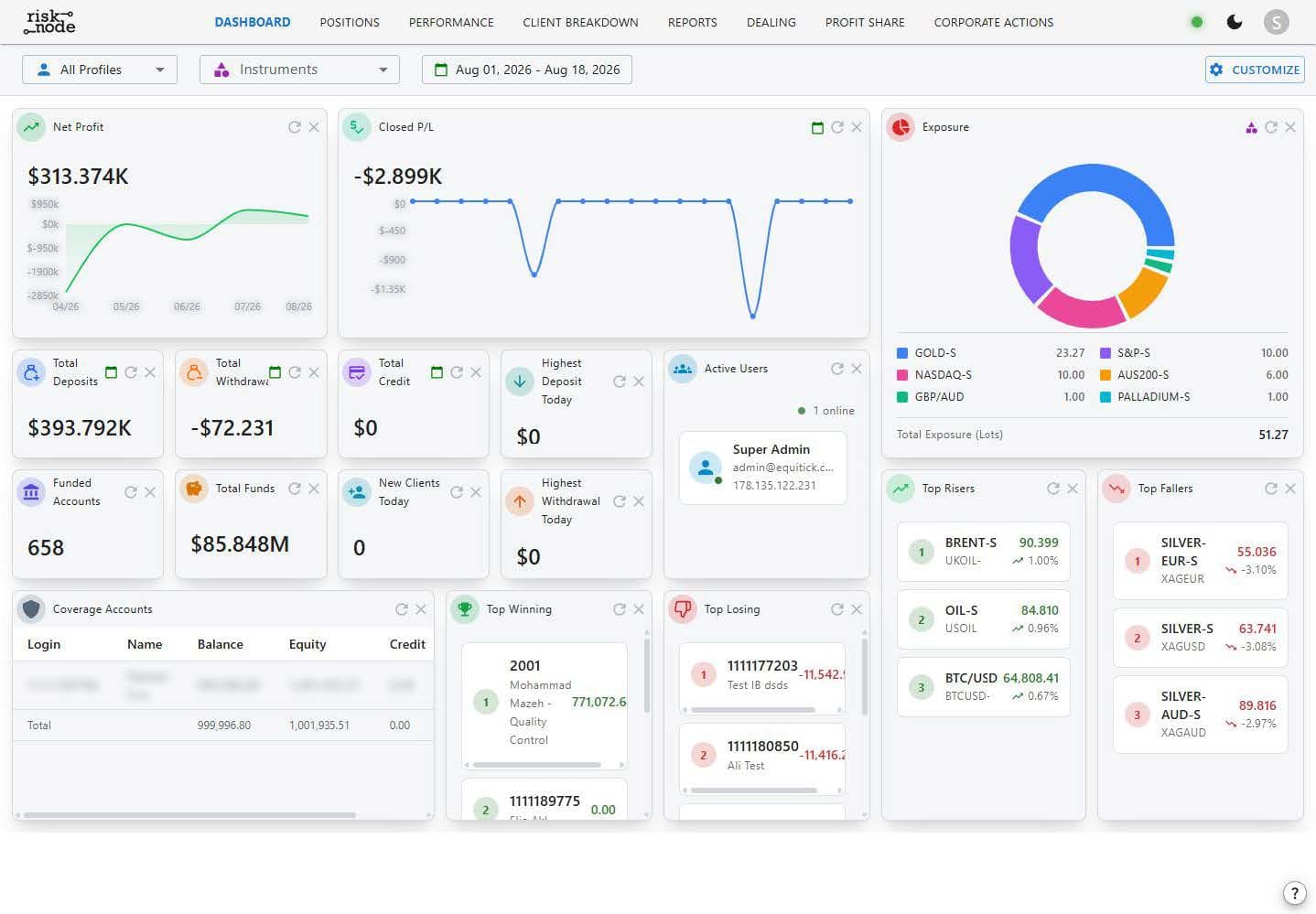The image size is (1316, 914).
Task: Close Highest Deposit Today widget
Action: point(639,382)
